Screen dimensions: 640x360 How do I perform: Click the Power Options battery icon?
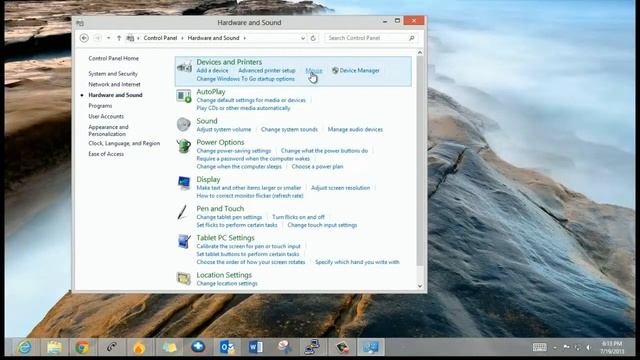pos(184,146)
